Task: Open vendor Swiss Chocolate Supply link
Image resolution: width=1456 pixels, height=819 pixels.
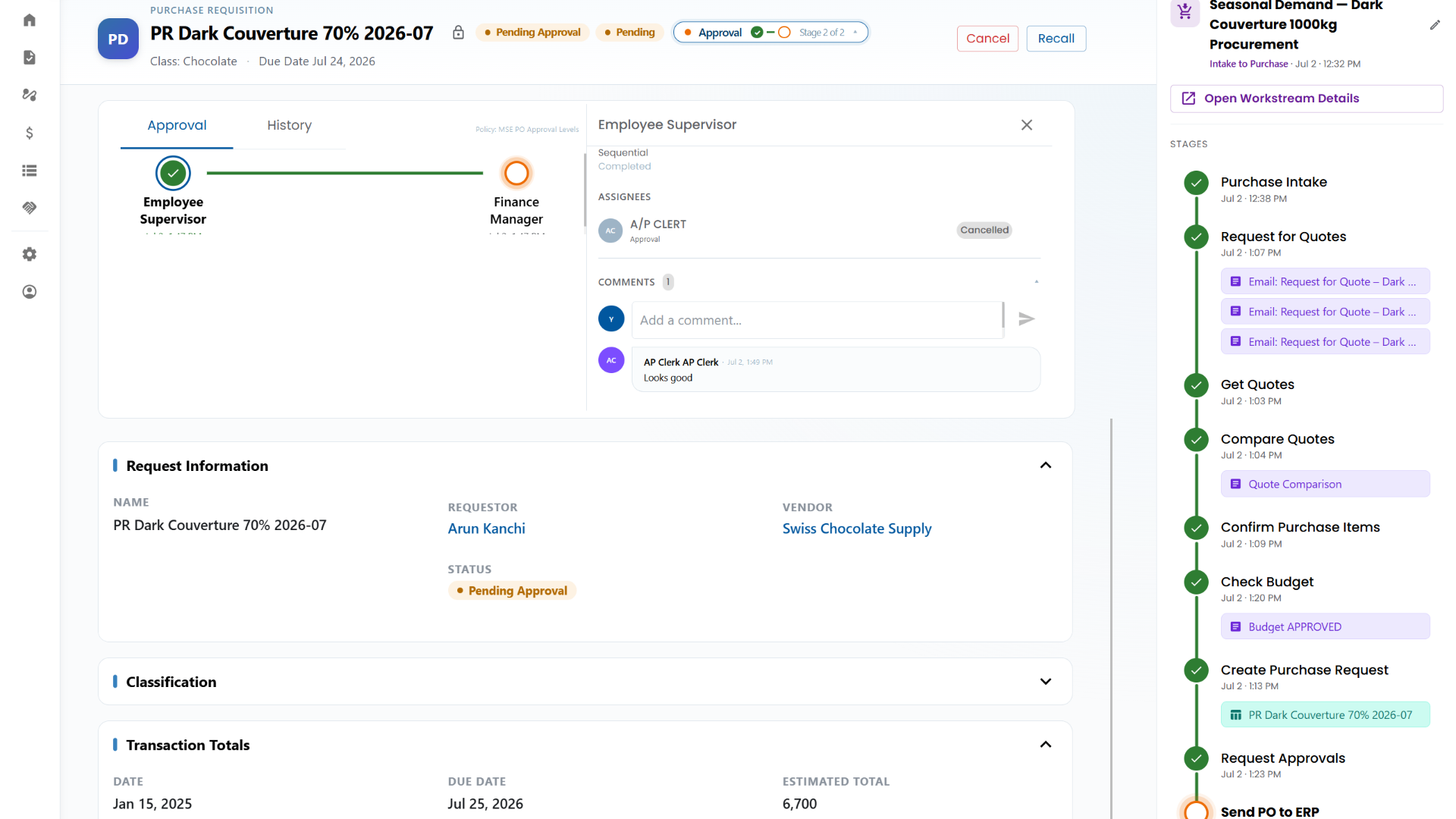Action: (857, 529)
